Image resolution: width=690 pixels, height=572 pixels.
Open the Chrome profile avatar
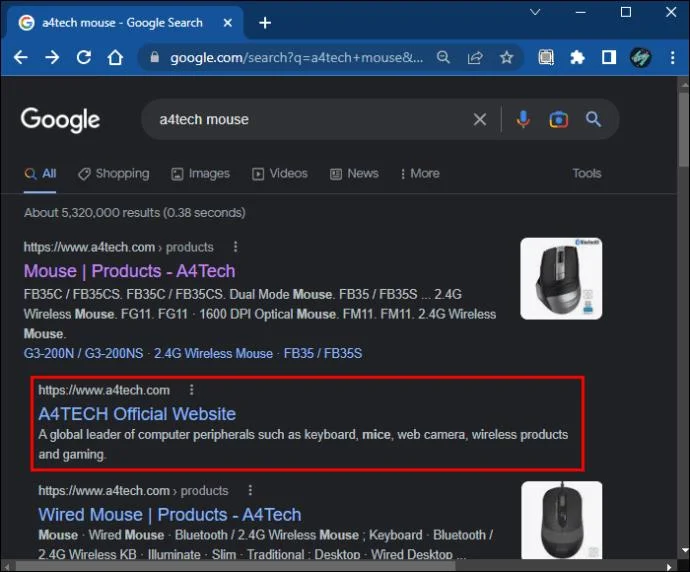coord(641,58)
